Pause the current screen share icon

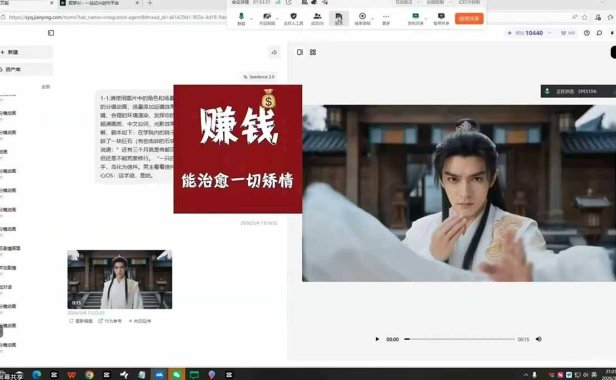[441, 18]
